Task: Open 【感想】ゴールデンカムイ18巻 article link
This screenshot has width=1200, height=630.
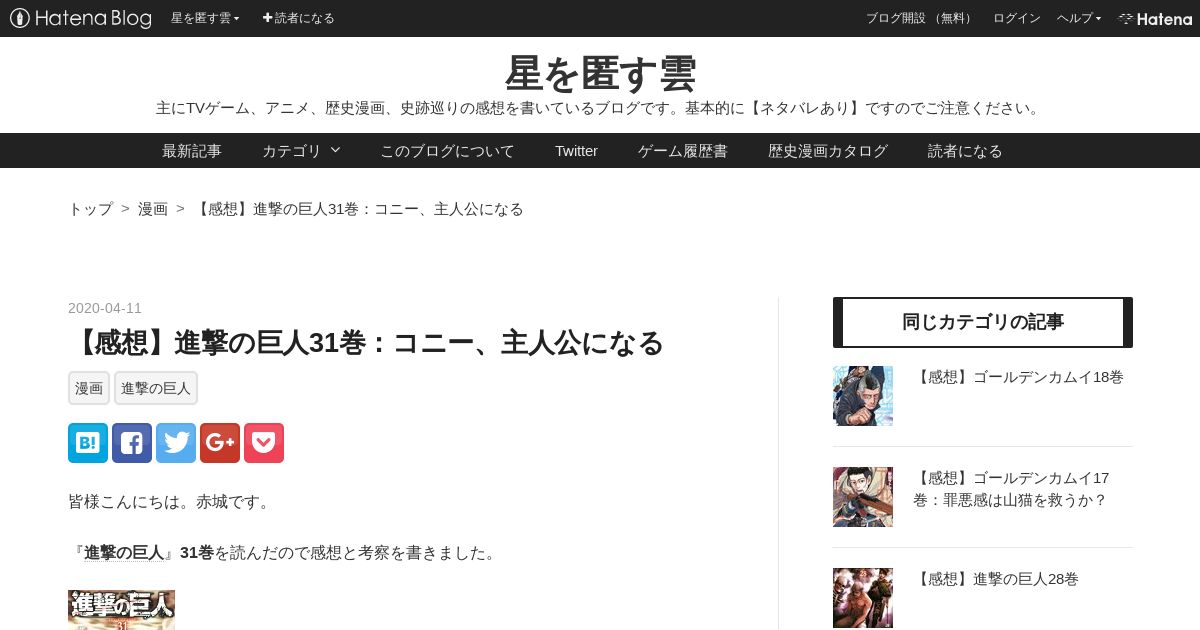Action: pyautogui.click(x=1018, y=377)
